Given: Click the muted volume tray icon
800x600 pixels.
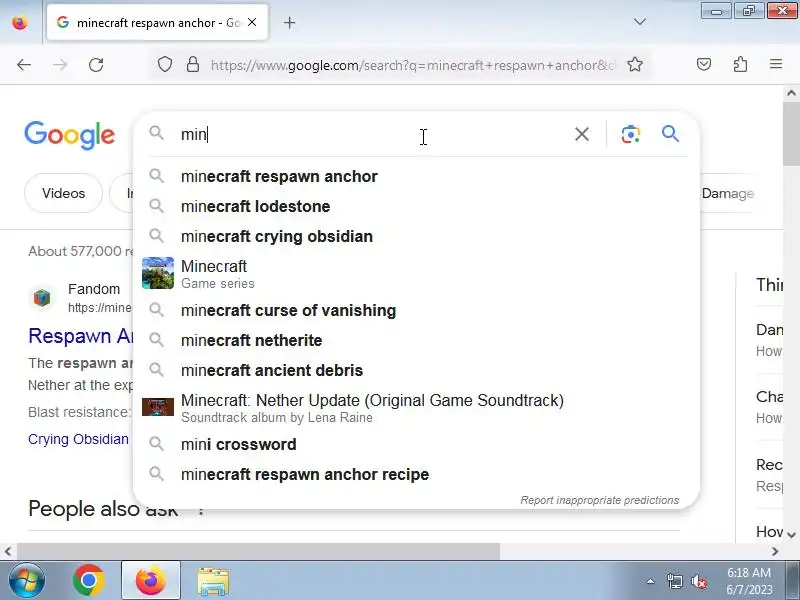Looking at the screenshot, I should click(698, 581).
